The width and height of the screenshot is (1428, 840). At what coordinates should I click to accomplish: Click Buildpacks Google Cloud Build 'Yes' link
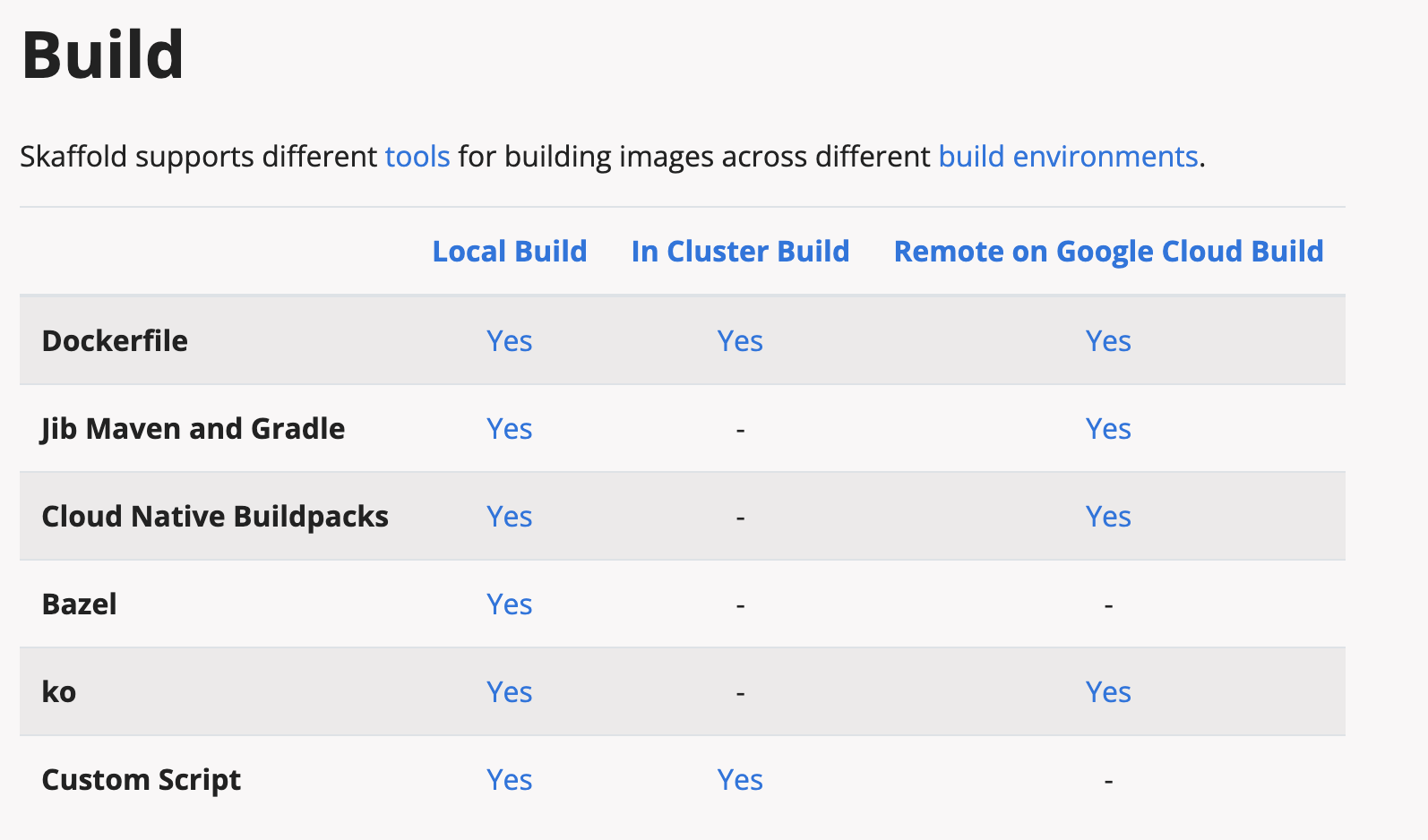[x=1108, y=517]
